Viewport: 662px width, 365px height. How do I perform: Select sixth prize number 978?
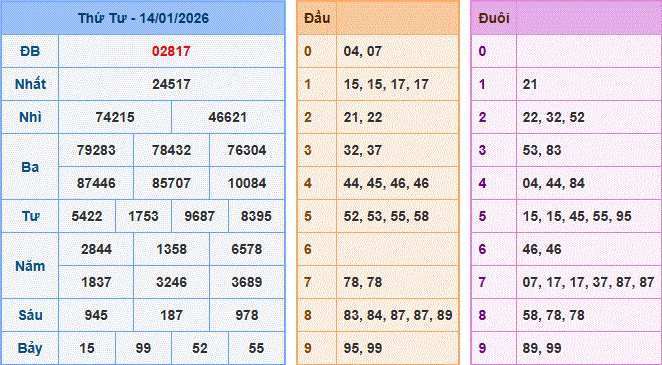pos(247,315)
